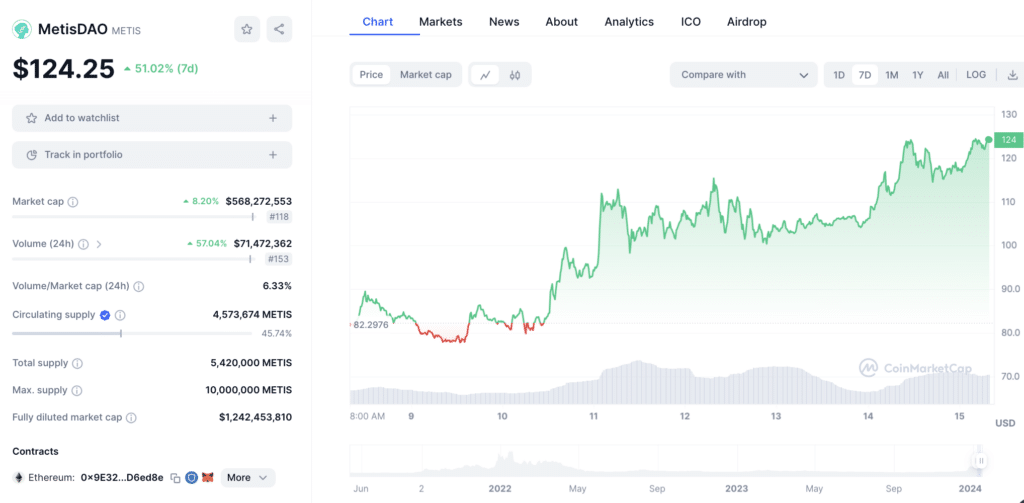
Task: Click the Ethereum logo icon
Action: pyautogui.click(x=18, y=478)
